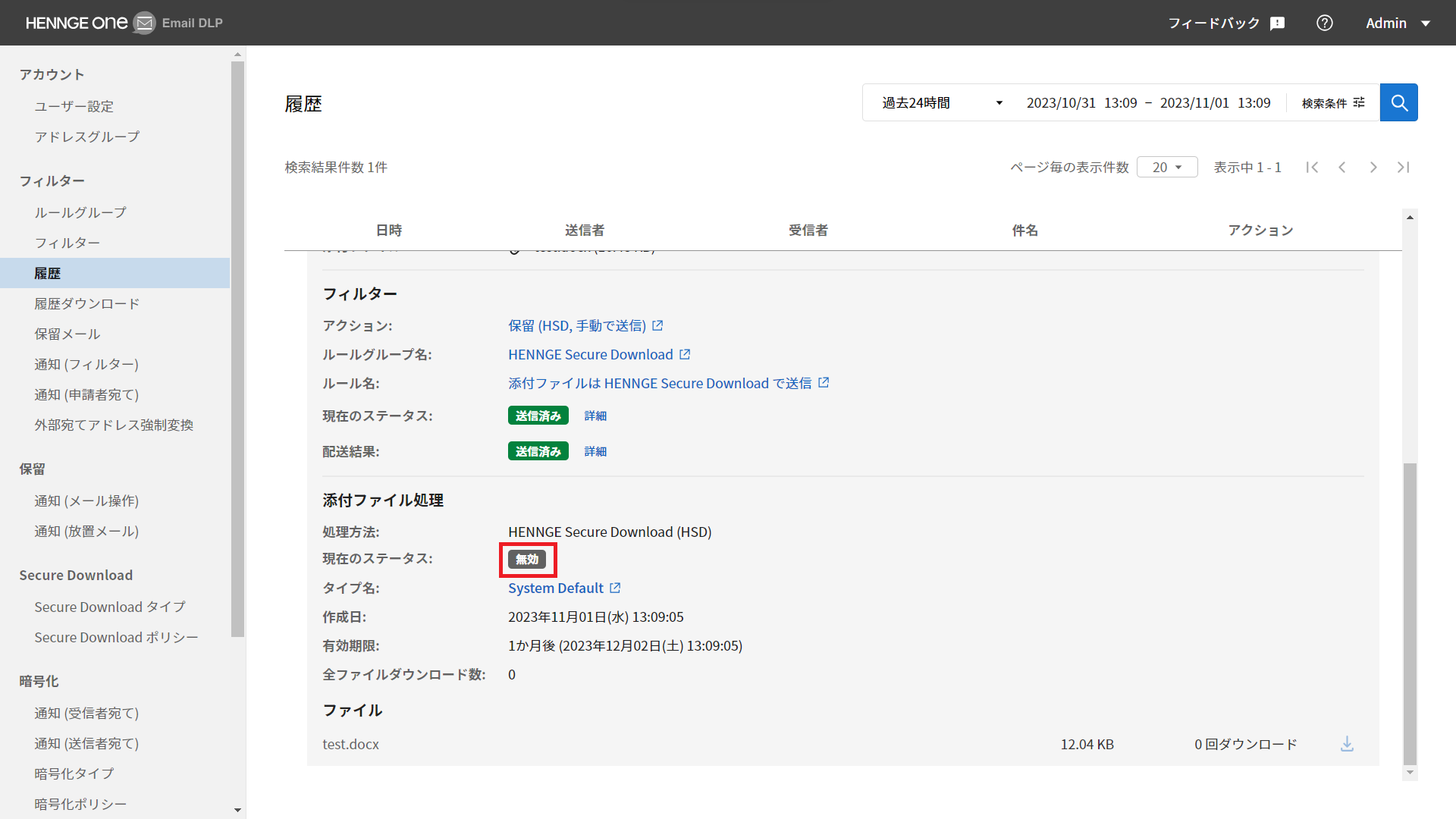
Task: Go to first page of results
Action: (1312, 167)
